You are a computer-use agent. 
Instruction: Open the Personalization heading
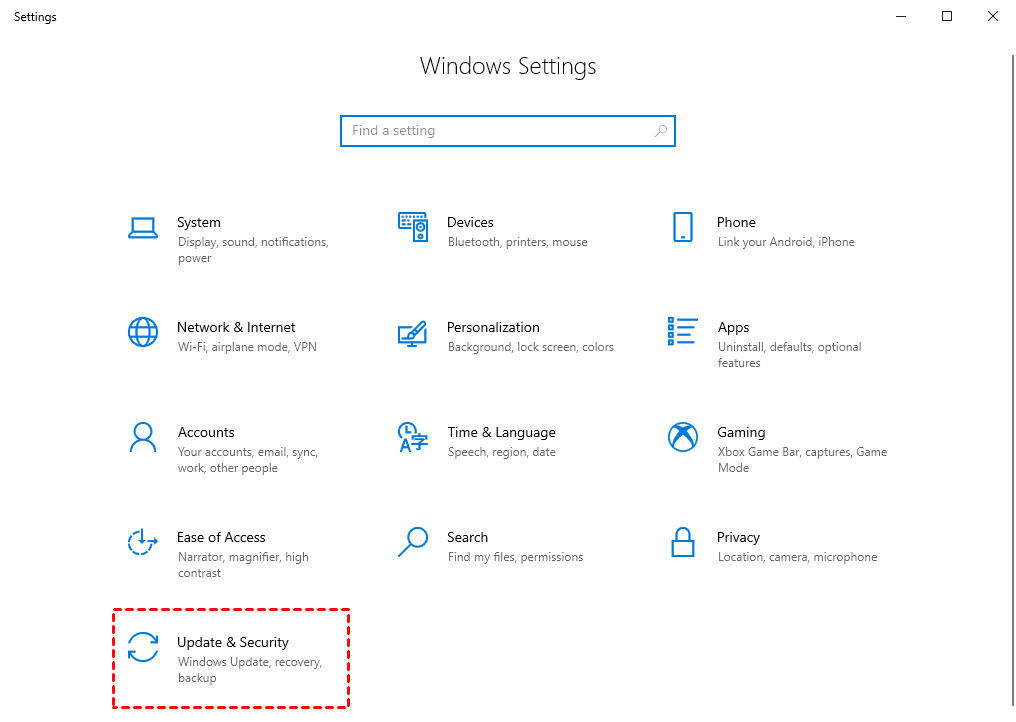point(493,327)
